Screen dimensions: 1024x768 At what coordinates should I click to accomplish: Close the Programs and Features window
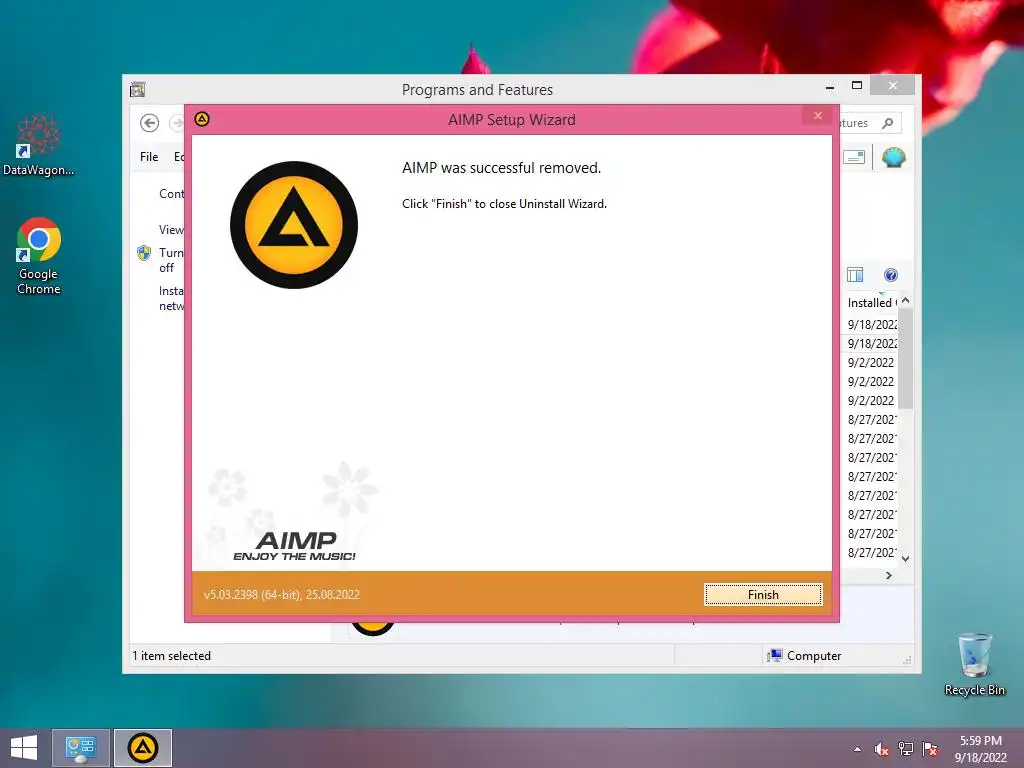(x=893, y=86)
